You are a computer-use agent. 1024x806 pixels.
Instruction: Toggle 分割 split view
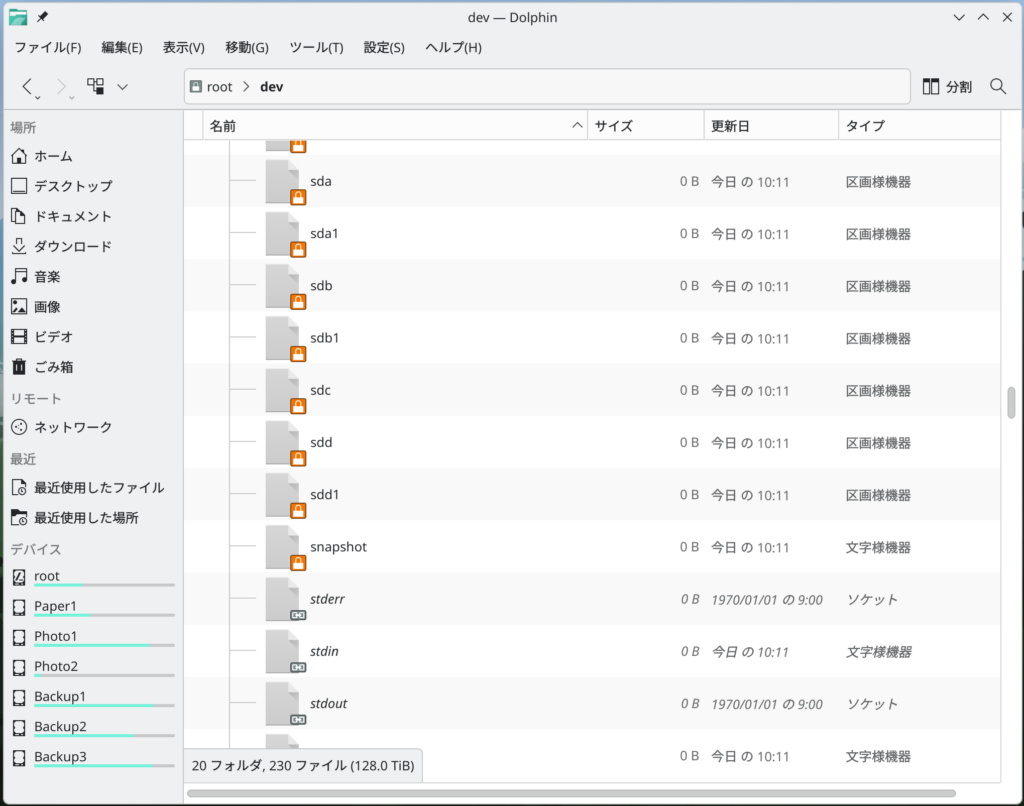click(946, 87)
